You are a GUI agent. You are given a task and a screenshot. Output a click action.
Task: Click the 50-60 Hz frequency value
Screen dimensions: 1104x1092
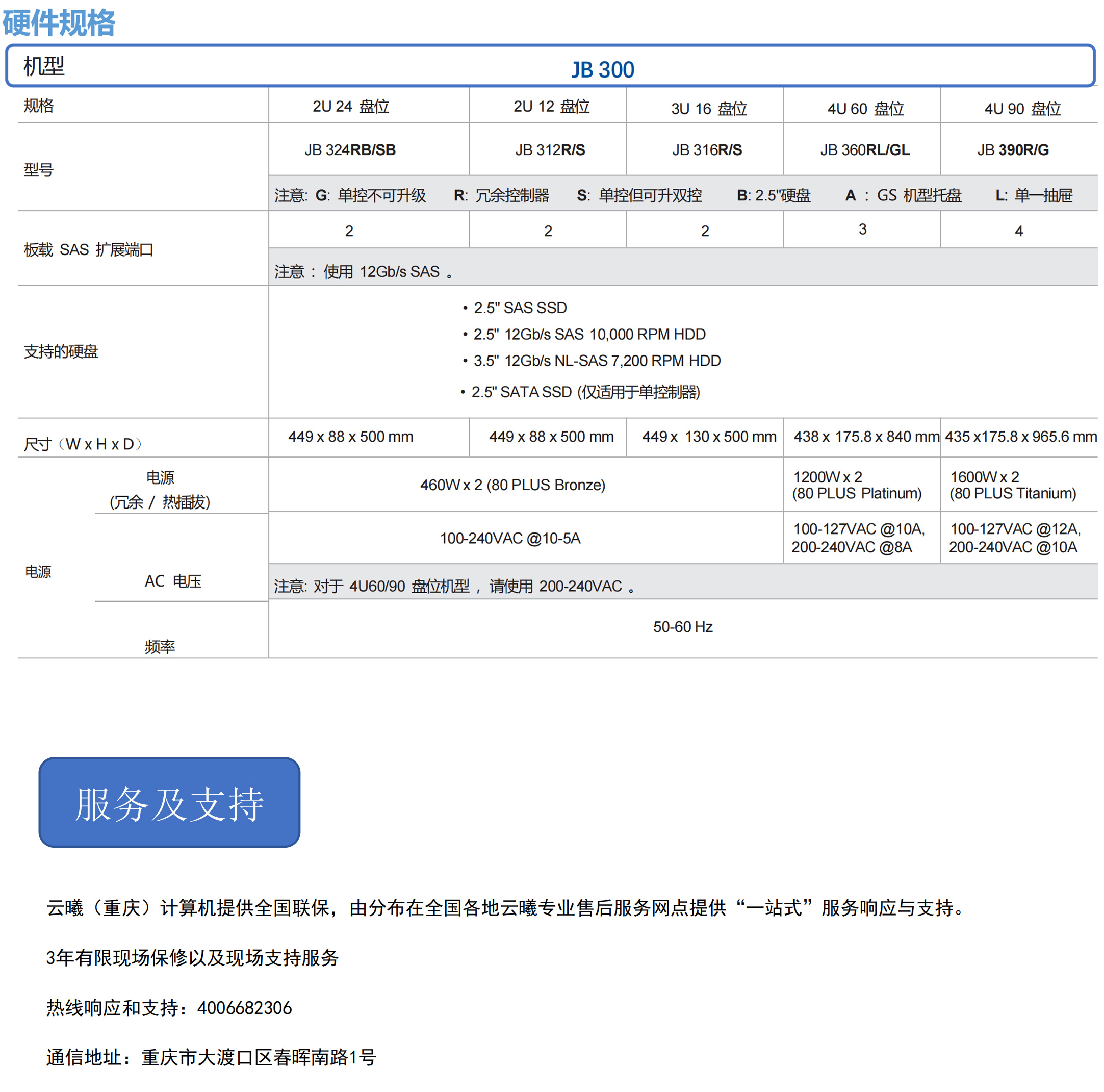click(683, 627)
